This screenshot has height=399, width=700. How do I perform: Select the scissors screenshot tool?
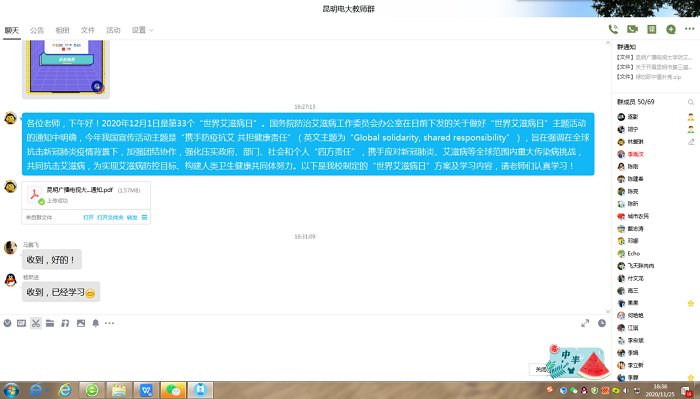click(x=36, y=323)
